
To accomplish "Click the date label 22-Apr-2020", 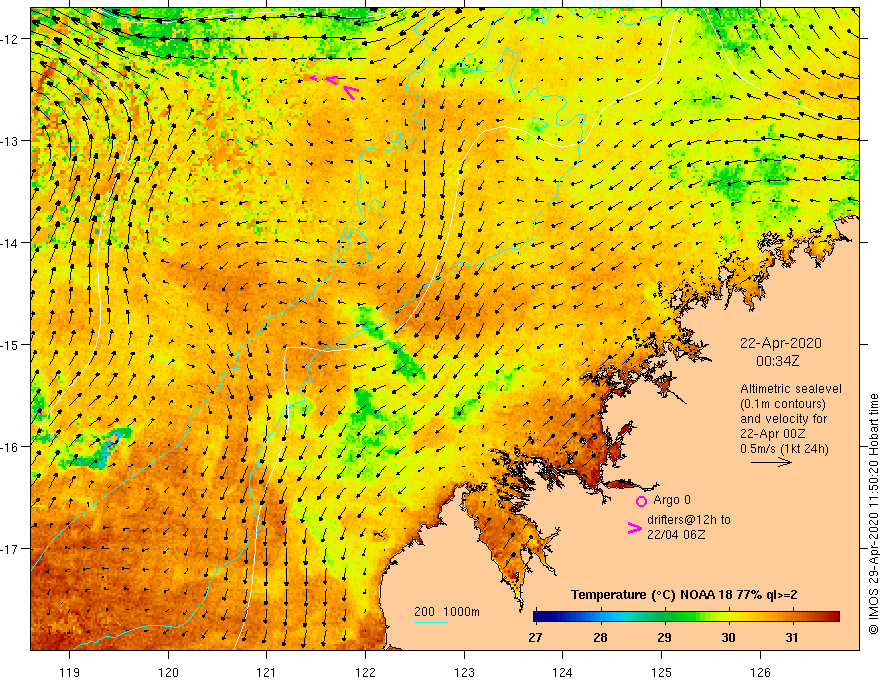I will pyautogui.click(x=780, y=343).
